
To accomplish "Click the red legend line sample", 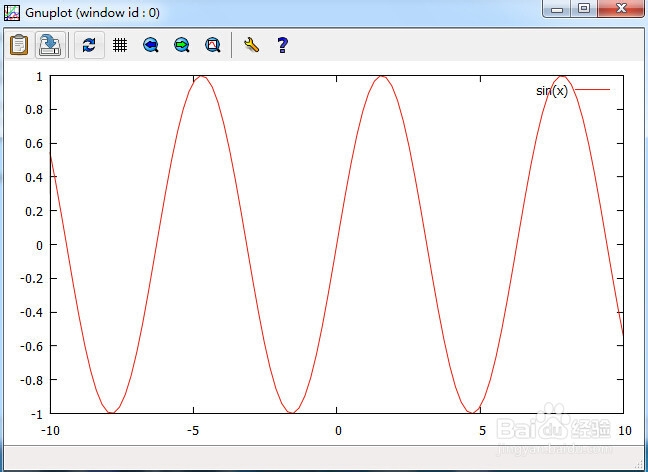I will coord(592,89).
